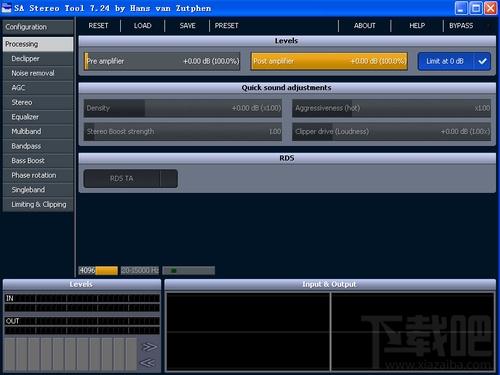Click the 4096 latency indicator
Image resolution: width=500 pixels, height=375 pixels.
(98, 270)
